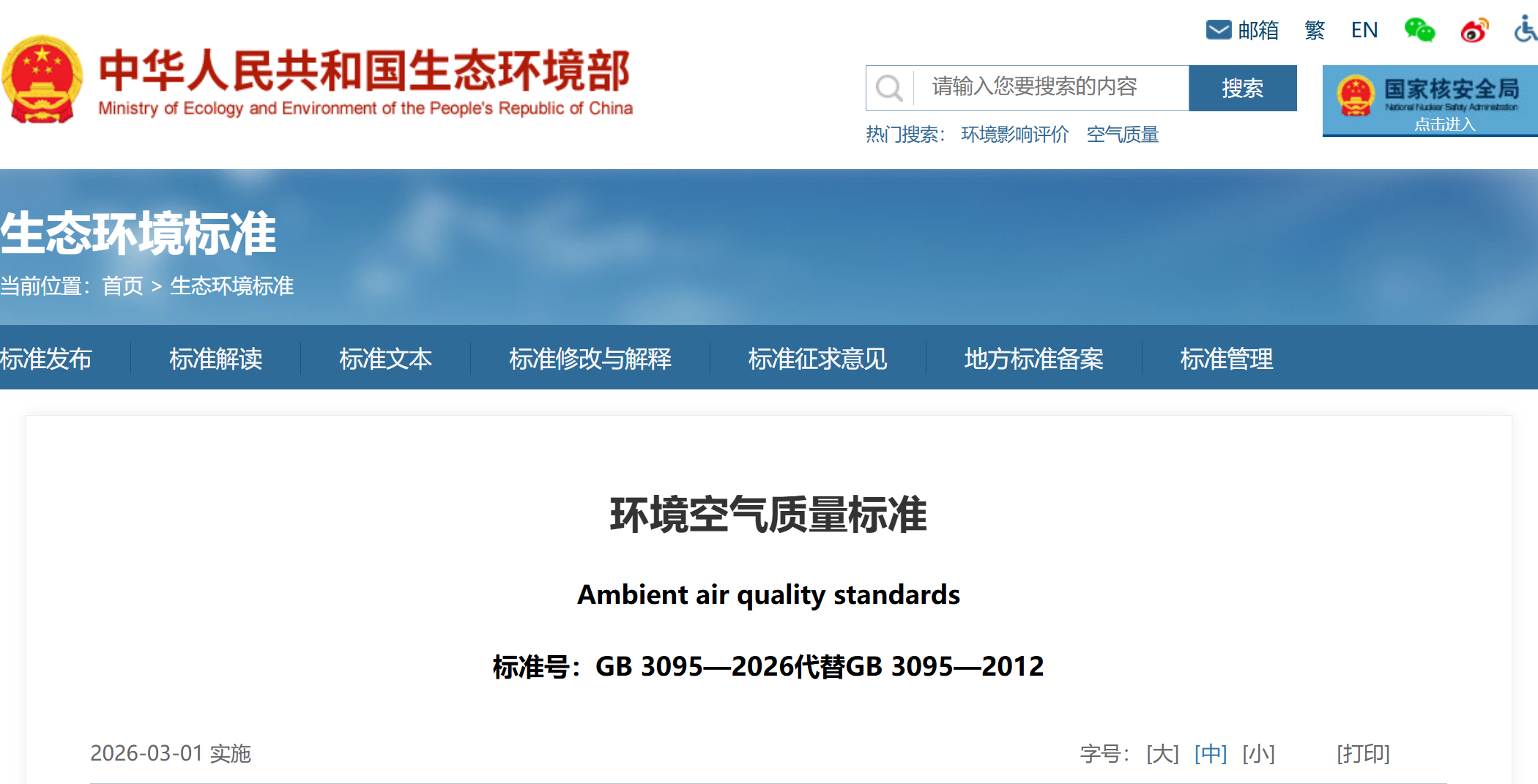The image size is (1538, 784).
Task: Open the 标准解读 section
Action: pos(216,359)
